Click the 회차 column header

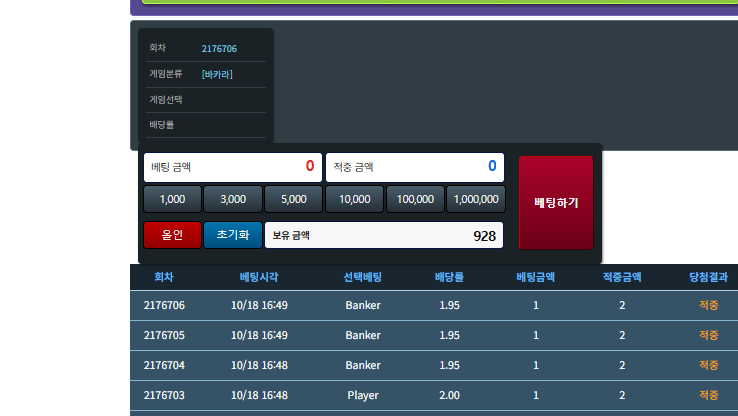pyautogui.click(x=164, y=277)
